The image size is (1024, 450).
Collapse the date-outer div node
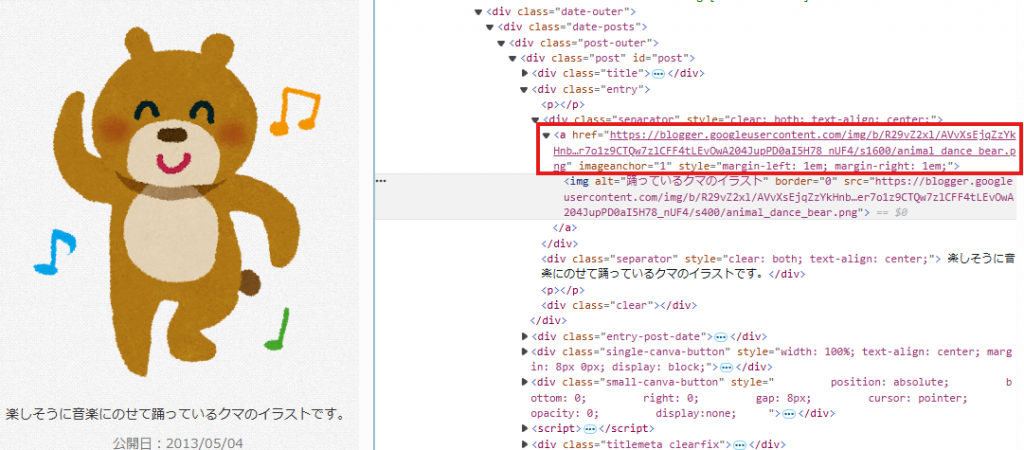click(x=479, y=12)
